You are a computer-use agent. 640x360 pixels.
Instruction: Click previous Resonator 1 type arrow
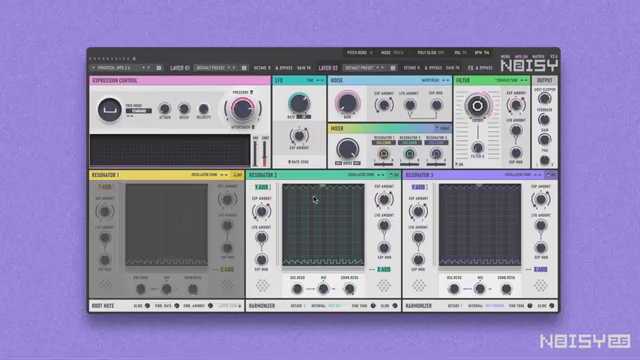click(x=222, y=175)
